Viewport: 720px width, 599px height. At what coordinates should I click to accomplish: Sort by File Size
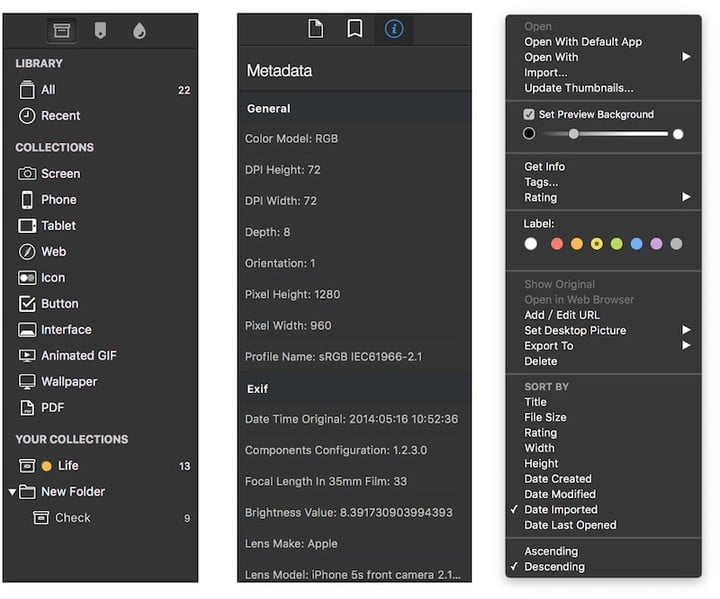pyautogui.click(x=545, y=417)
